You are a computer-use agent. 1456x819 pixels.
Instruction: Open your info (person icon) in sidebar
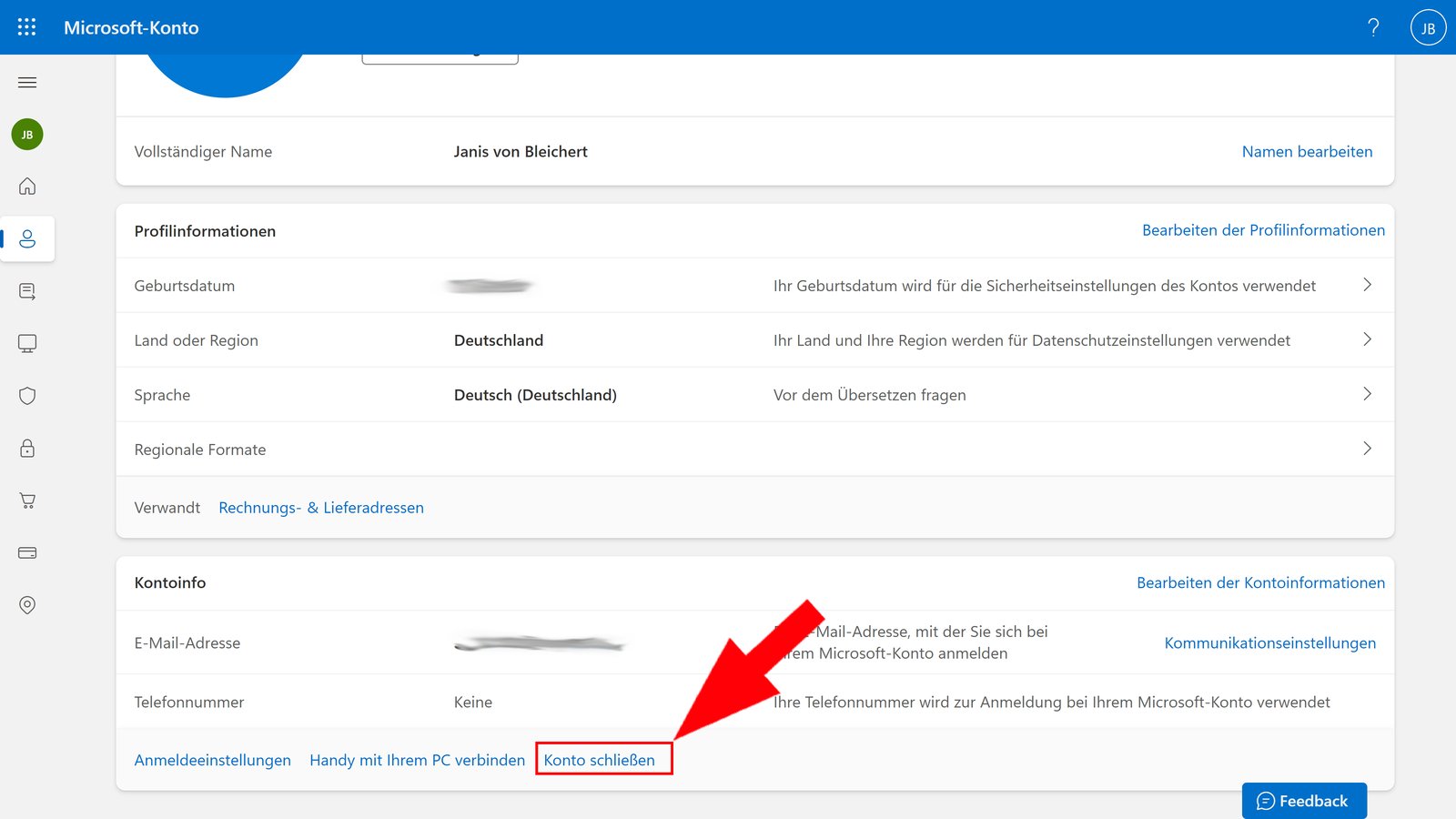[27, 238]
